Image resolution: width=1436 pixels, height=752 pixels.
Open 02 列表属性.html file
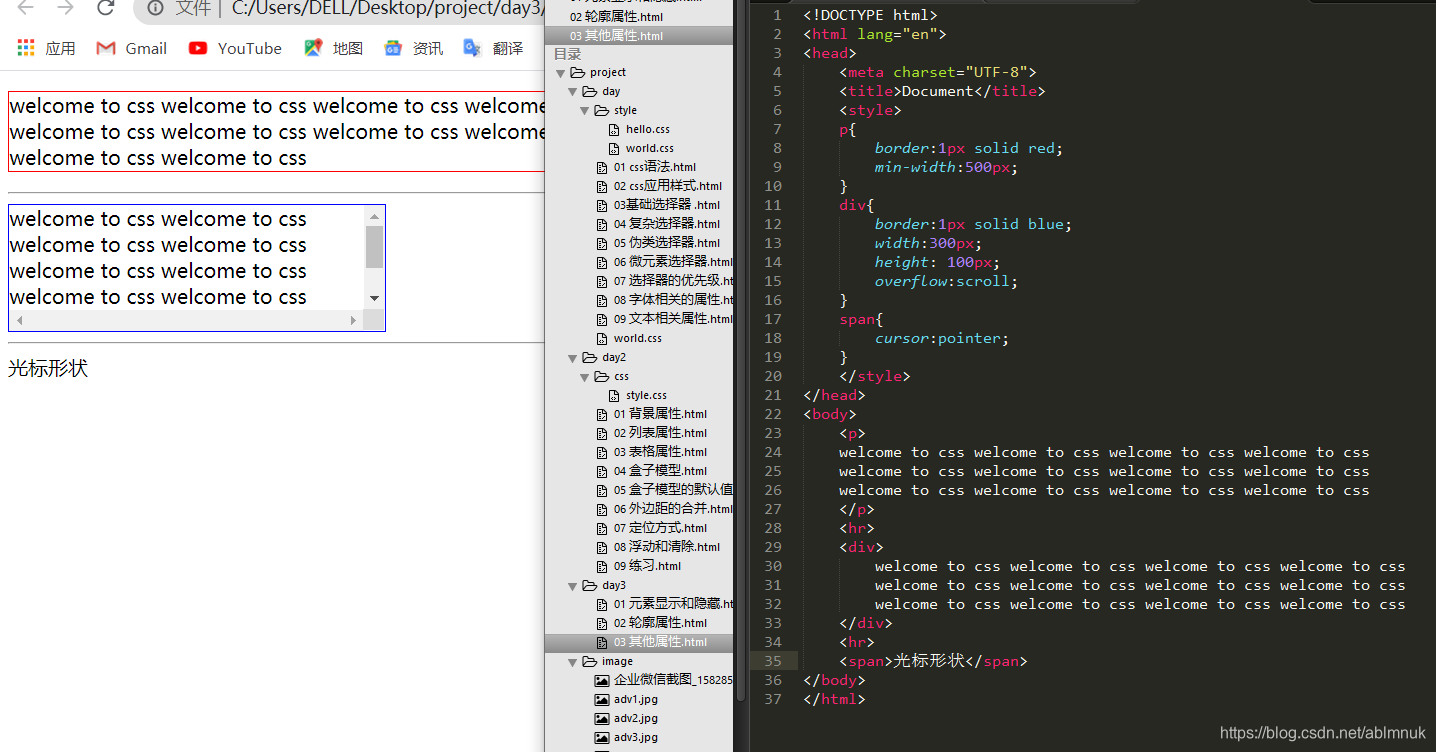coord(660,433)
